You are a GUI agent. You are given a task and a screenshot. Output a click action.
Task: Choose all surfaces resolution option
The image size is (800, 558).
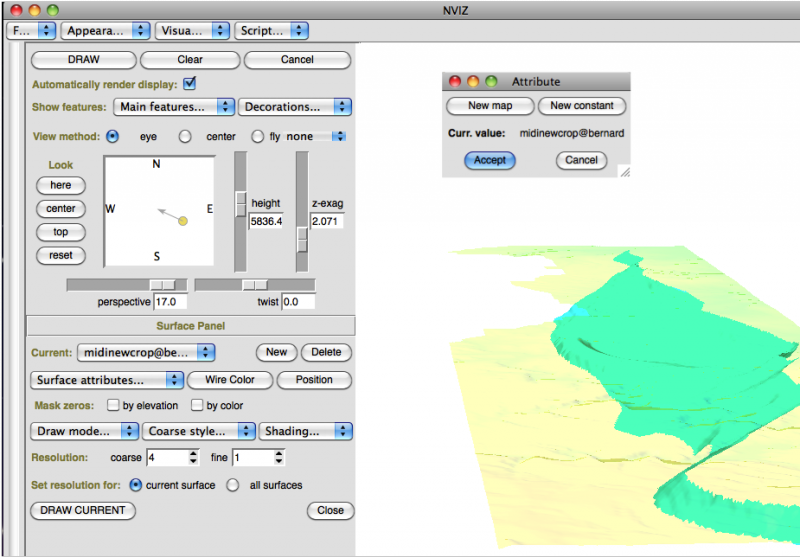tap(233, 485)
